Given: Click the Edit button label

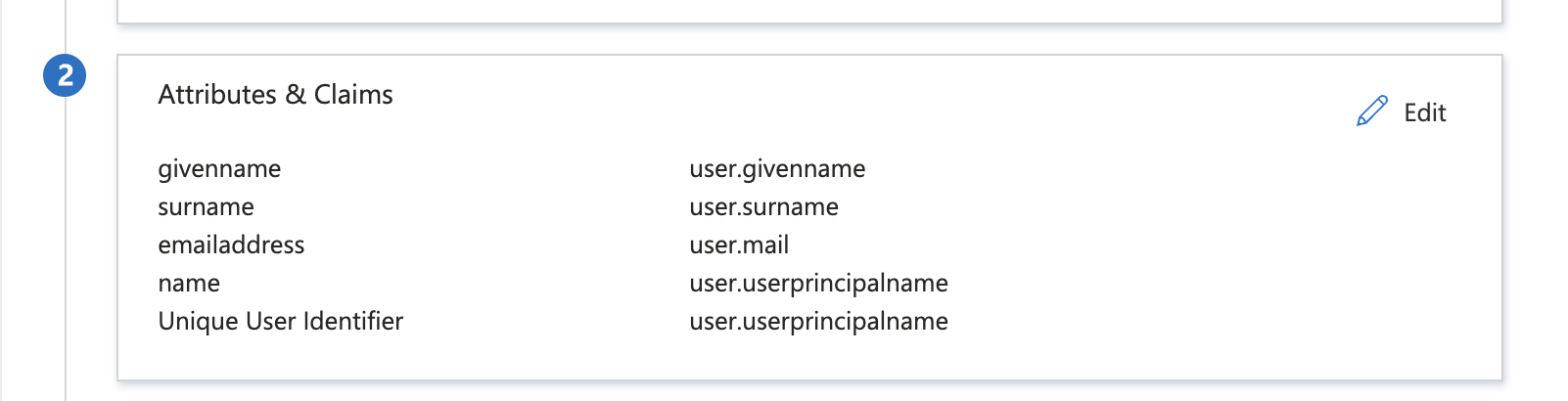Looking at the screenshot, I should click(x=1424, y=112).
